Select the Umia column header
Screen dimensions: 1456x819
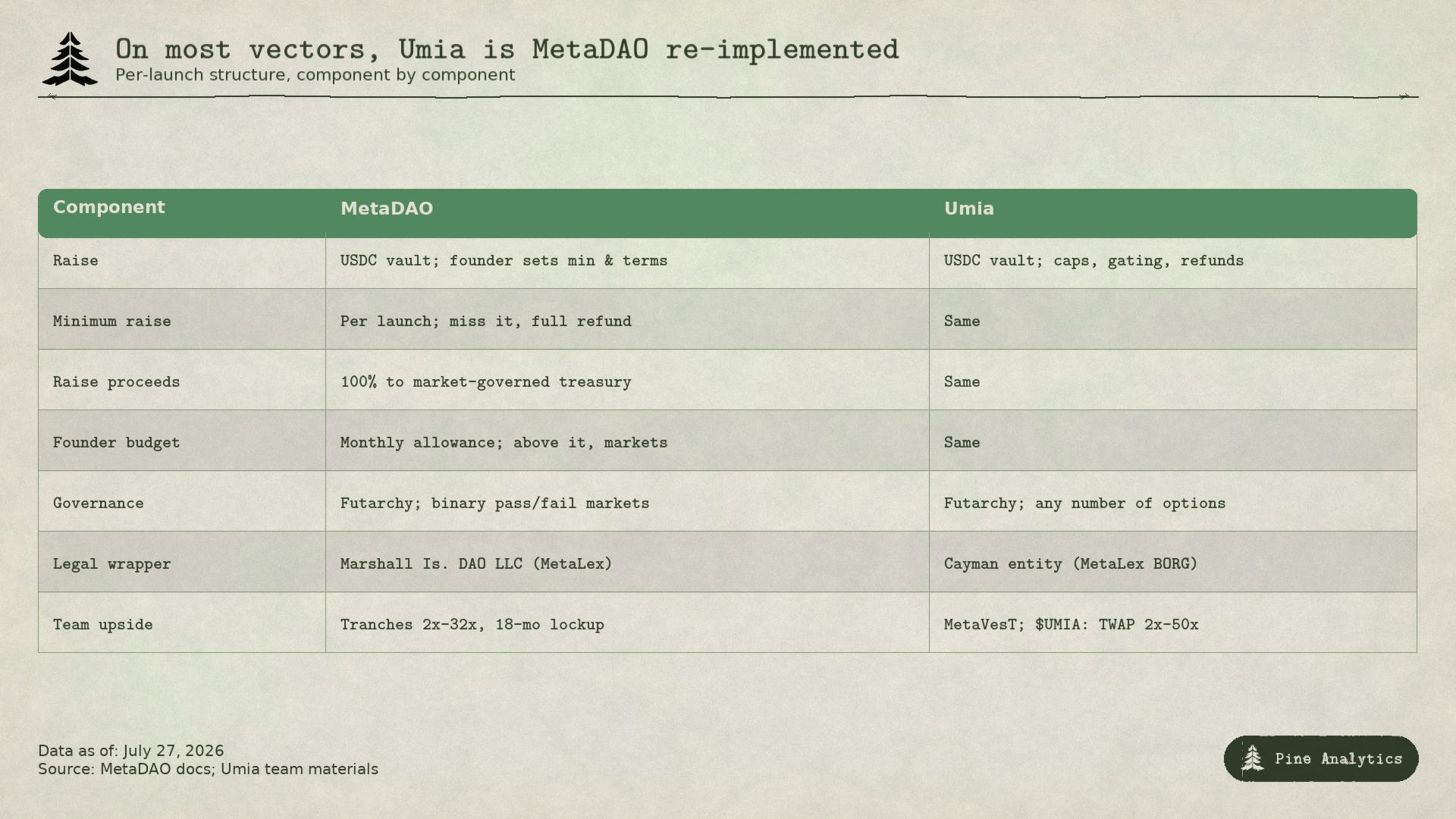point(969,209)
